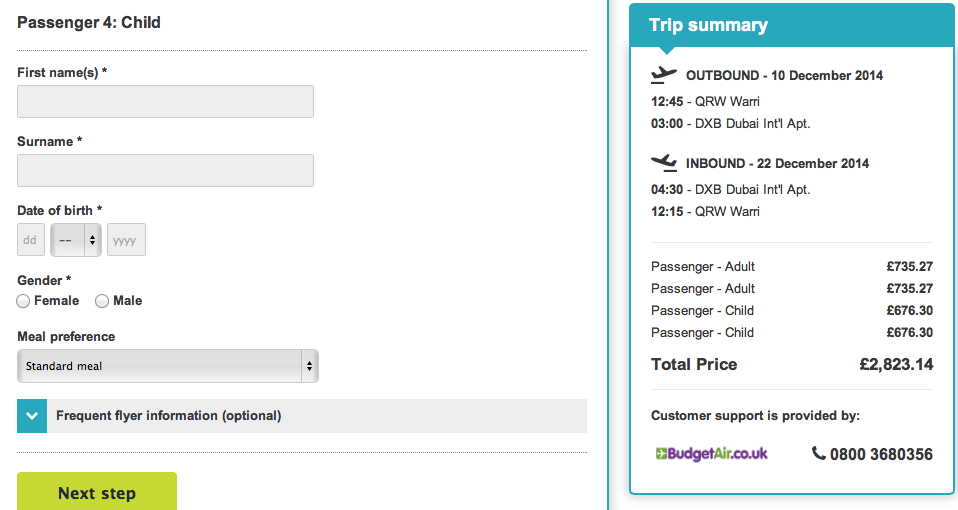Click the birth year yyyy field

126,240
